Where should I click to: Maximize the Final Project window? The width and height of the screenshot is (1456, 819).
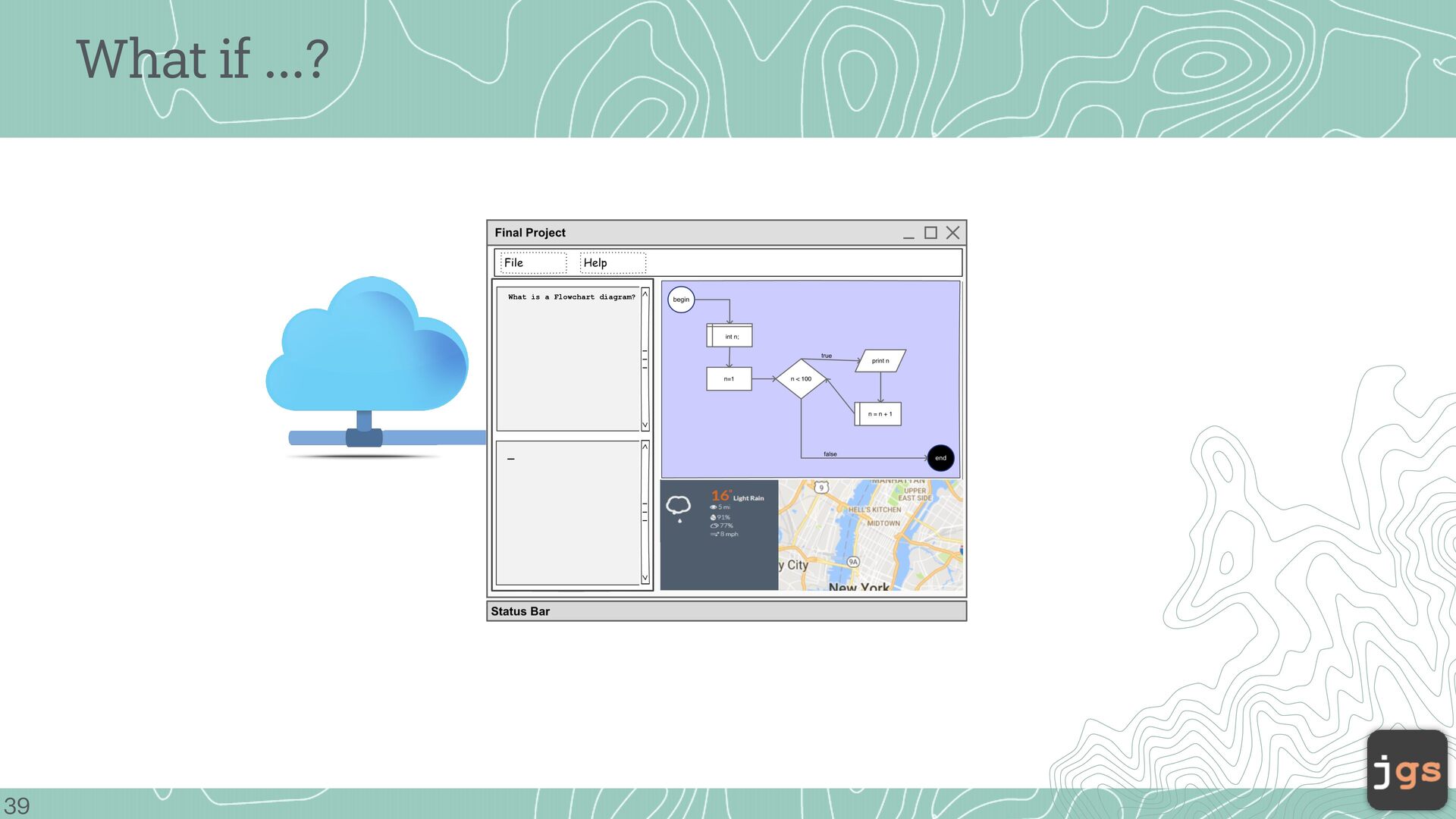930,233
